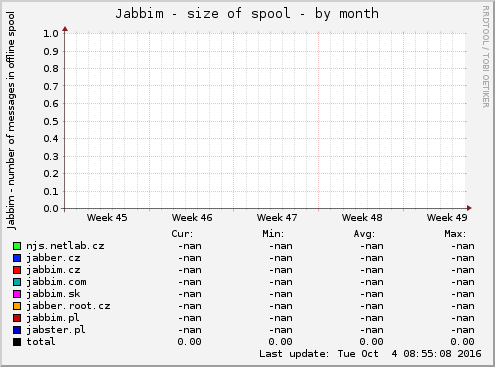The height and width of the screenshot is (367, 495).
Task: Select the jabber.cz legend label
Action: point(53,258)
